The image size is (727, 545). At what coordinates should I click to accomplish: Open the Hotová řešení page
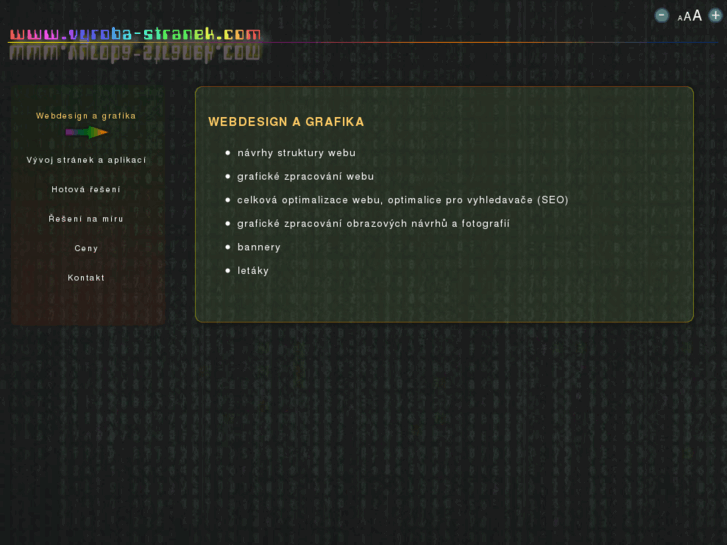[86, 189]
